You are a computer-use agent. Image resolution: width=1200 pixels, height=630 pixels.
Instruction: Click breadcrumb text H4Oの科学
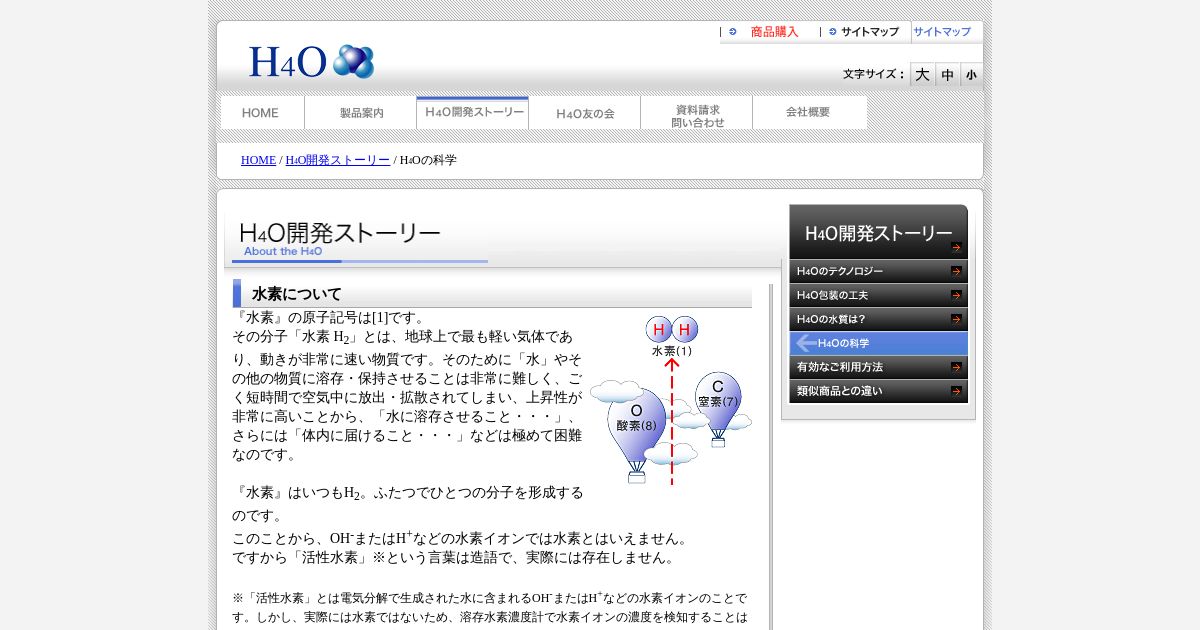coord(428,160)
